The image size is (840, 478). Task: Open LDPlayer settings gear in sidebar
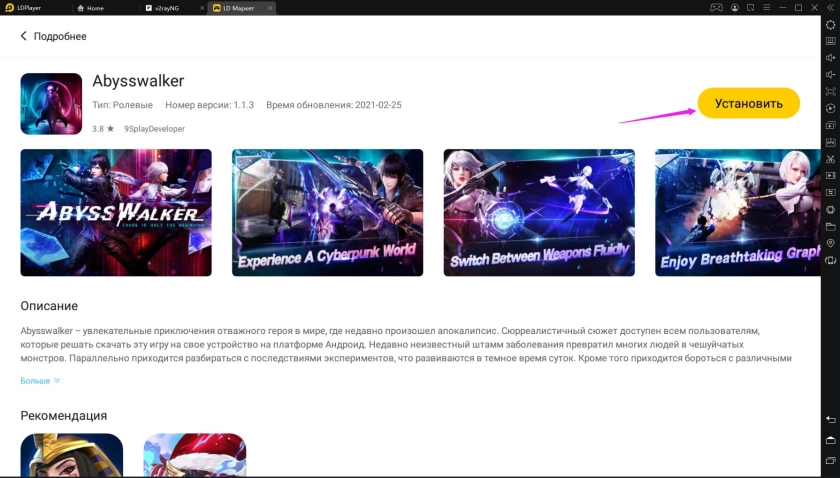tap(830, 24)
